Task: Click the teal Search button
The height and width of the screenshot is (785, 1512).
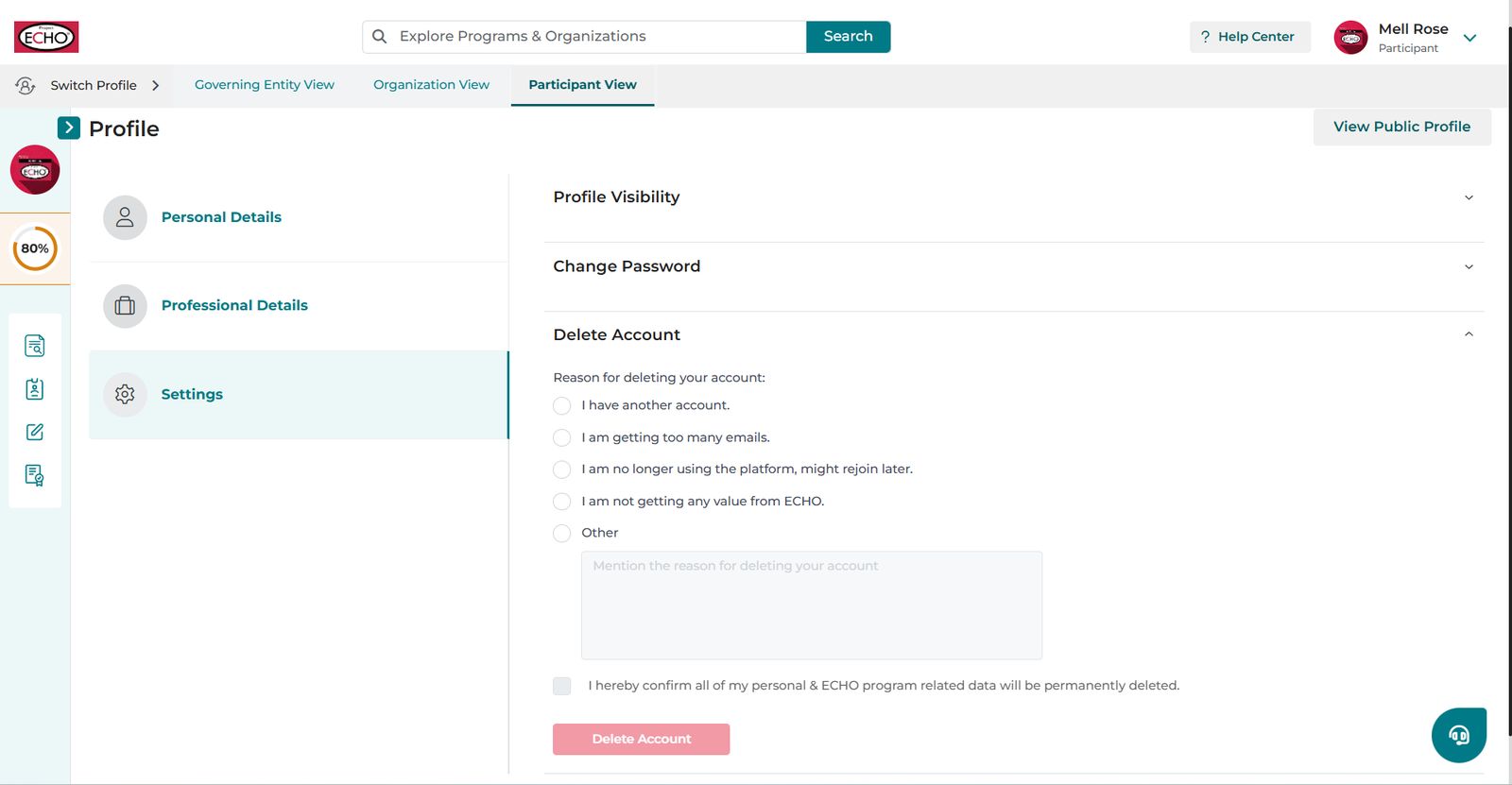Action: (x=848, y=37)
